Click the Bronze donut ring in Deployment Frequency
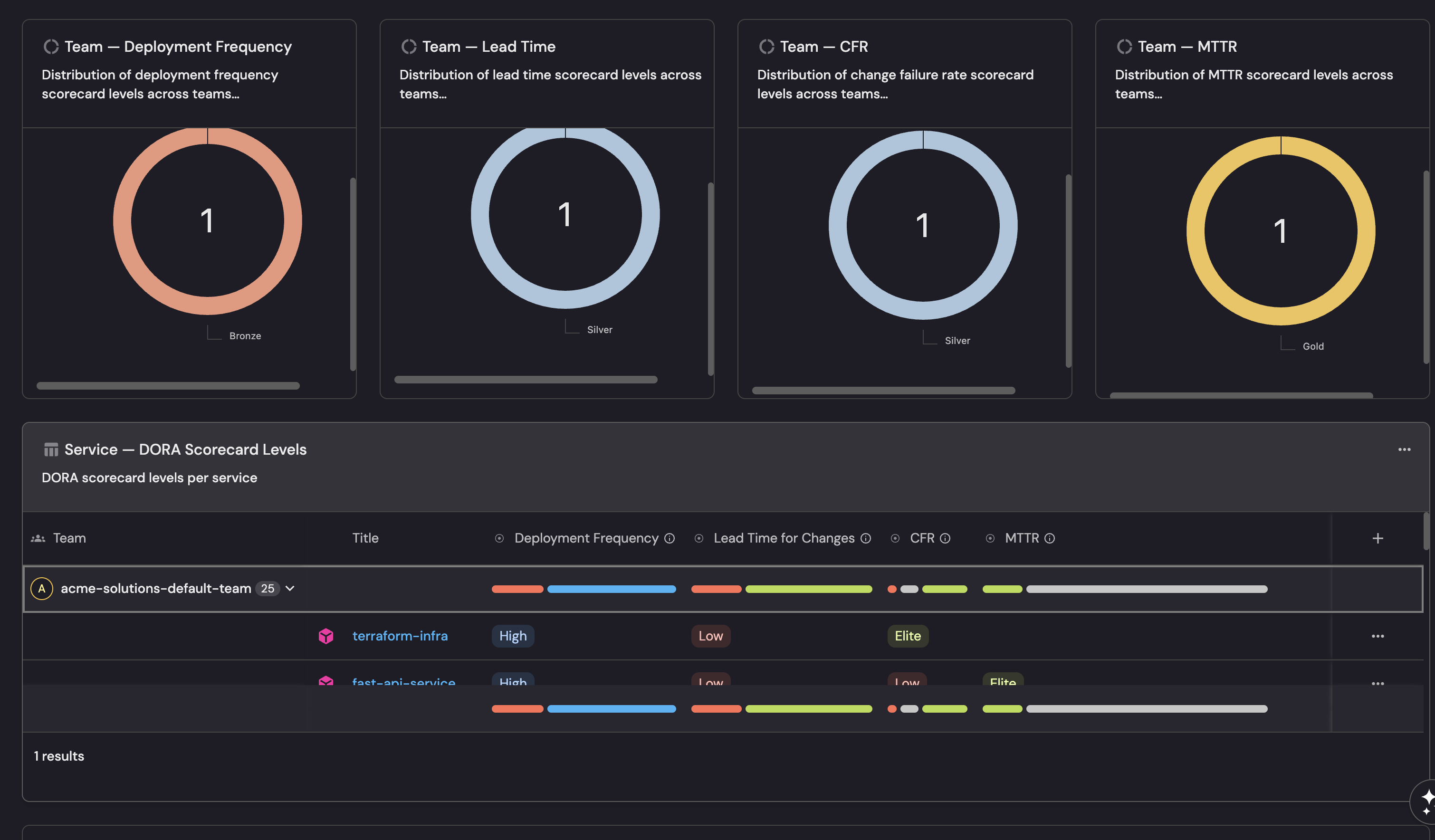 pos(122,221)
